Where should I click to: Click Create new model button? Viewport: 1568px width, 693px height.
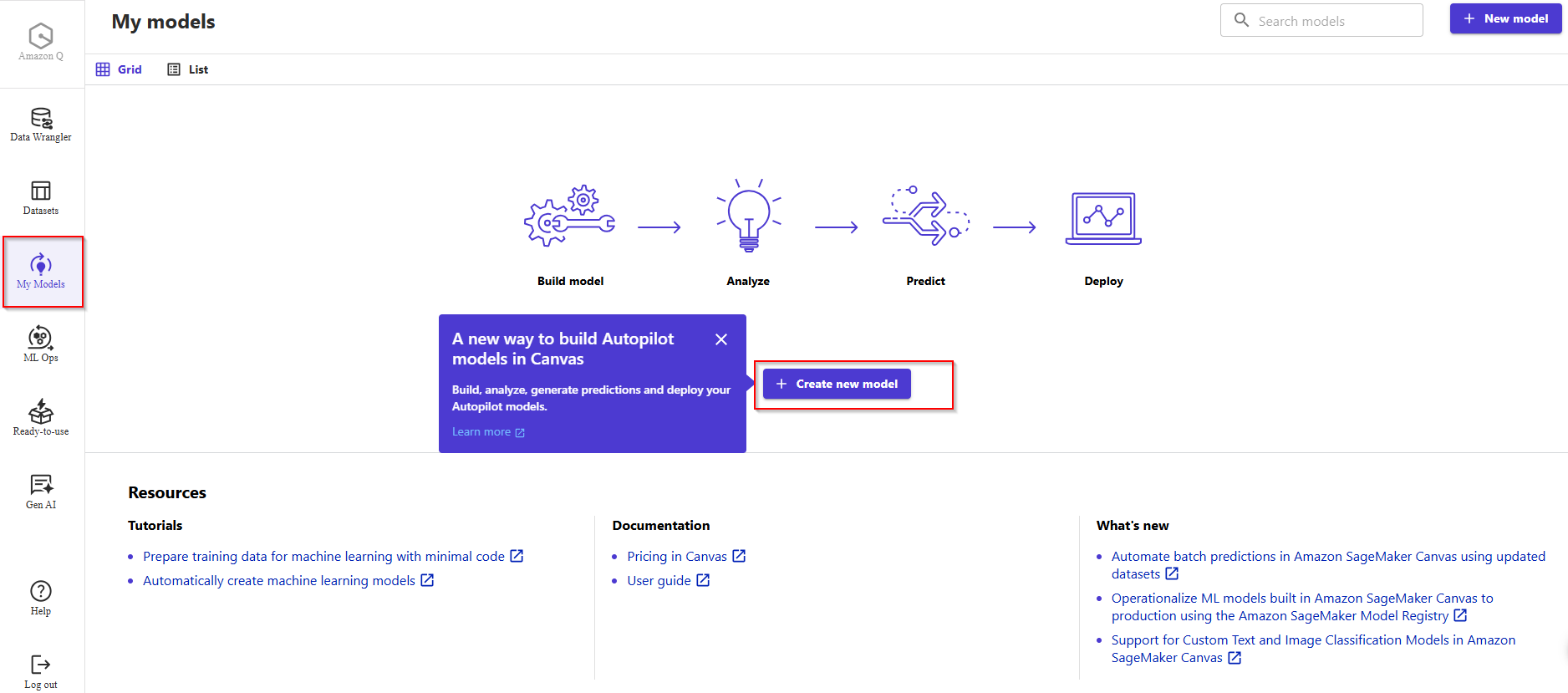click(x=837, y=384)
